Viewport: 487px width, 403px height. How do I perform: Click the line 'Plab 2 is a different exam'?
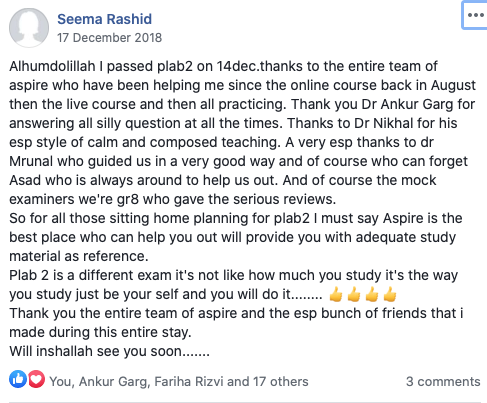tap(233, 275)
